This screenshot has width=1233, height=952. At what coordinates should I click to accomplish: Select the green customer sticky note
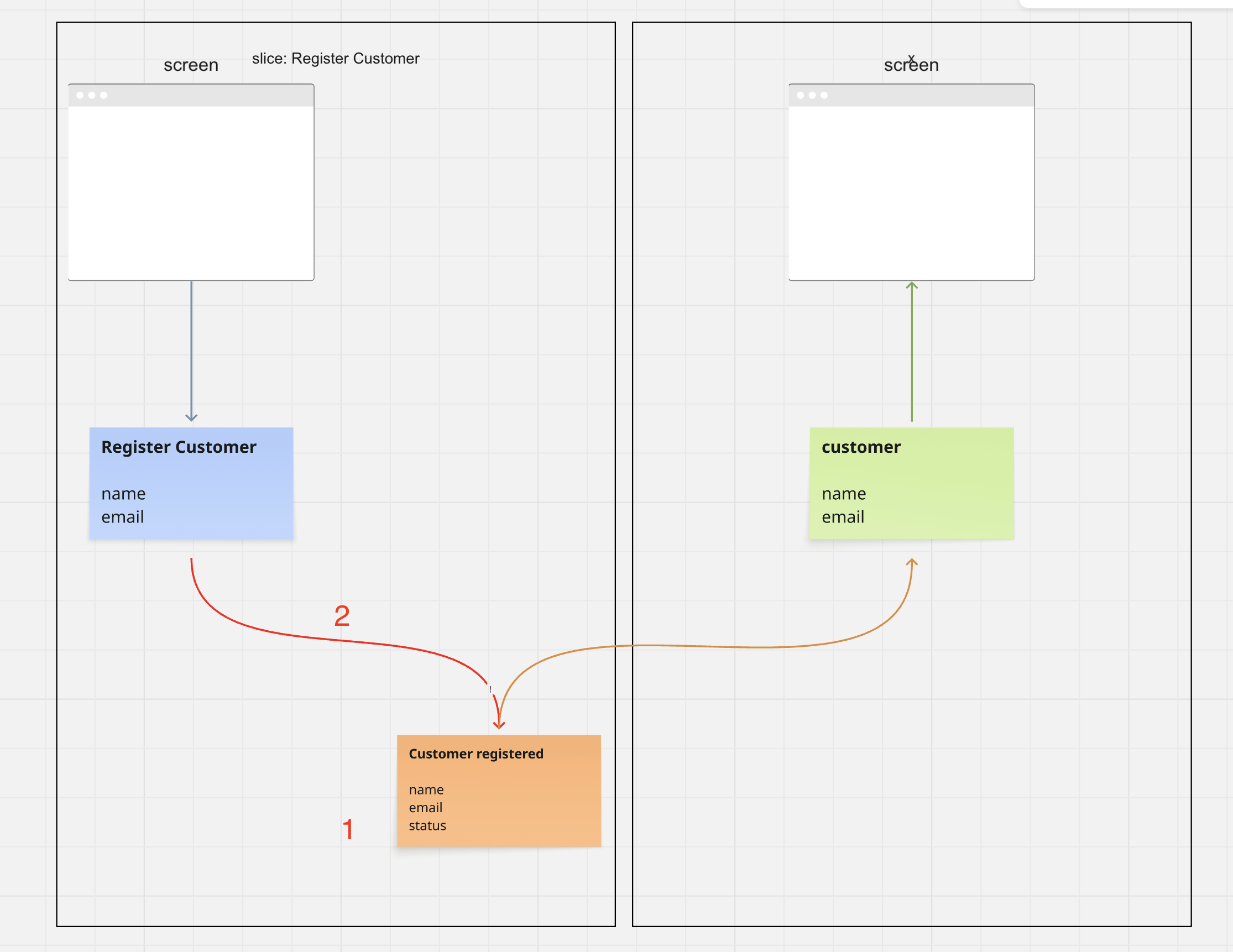[x=911, y=483]
